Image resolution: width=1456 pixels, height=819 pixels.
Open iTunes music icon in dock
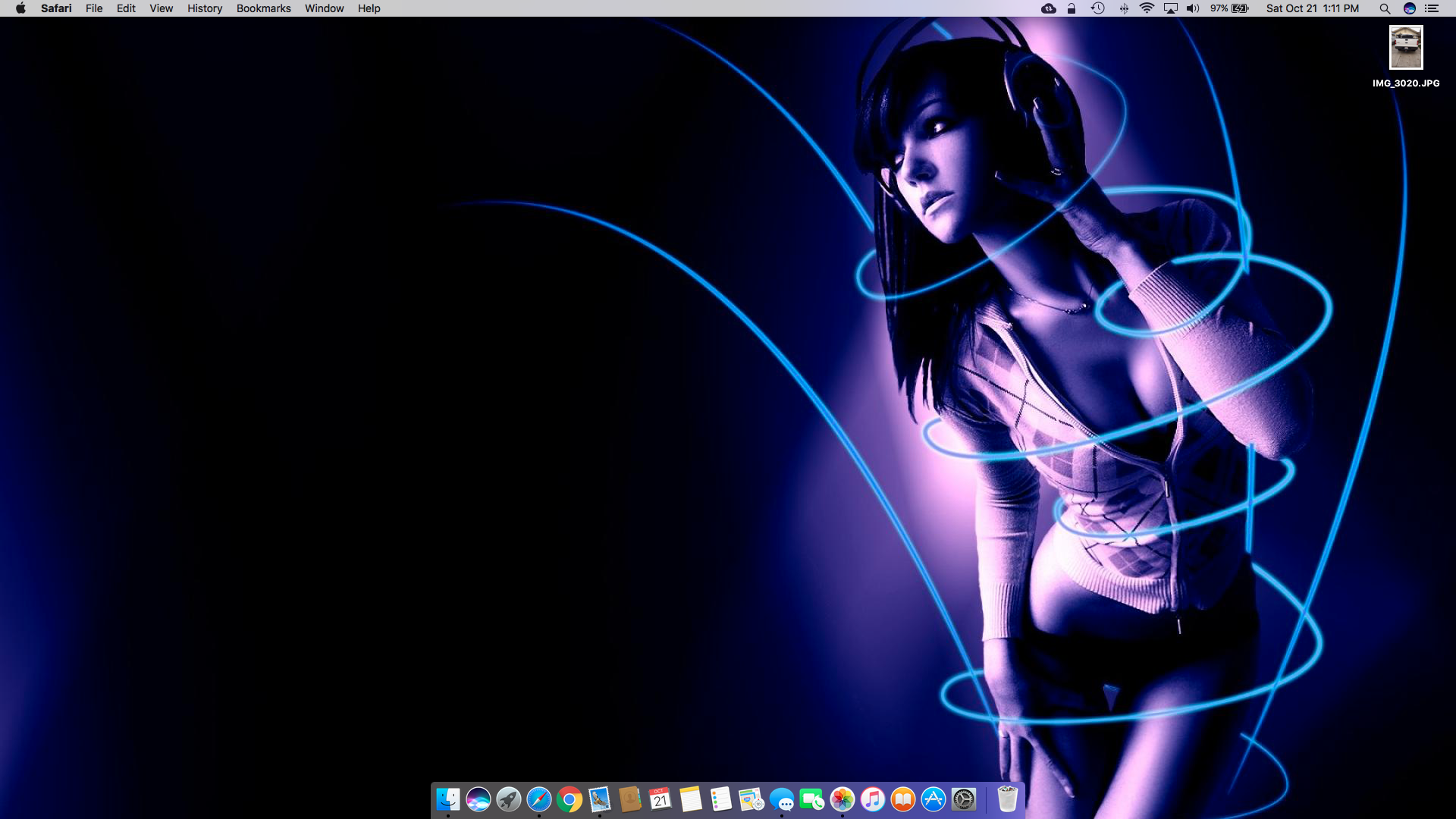coord(873,799)
